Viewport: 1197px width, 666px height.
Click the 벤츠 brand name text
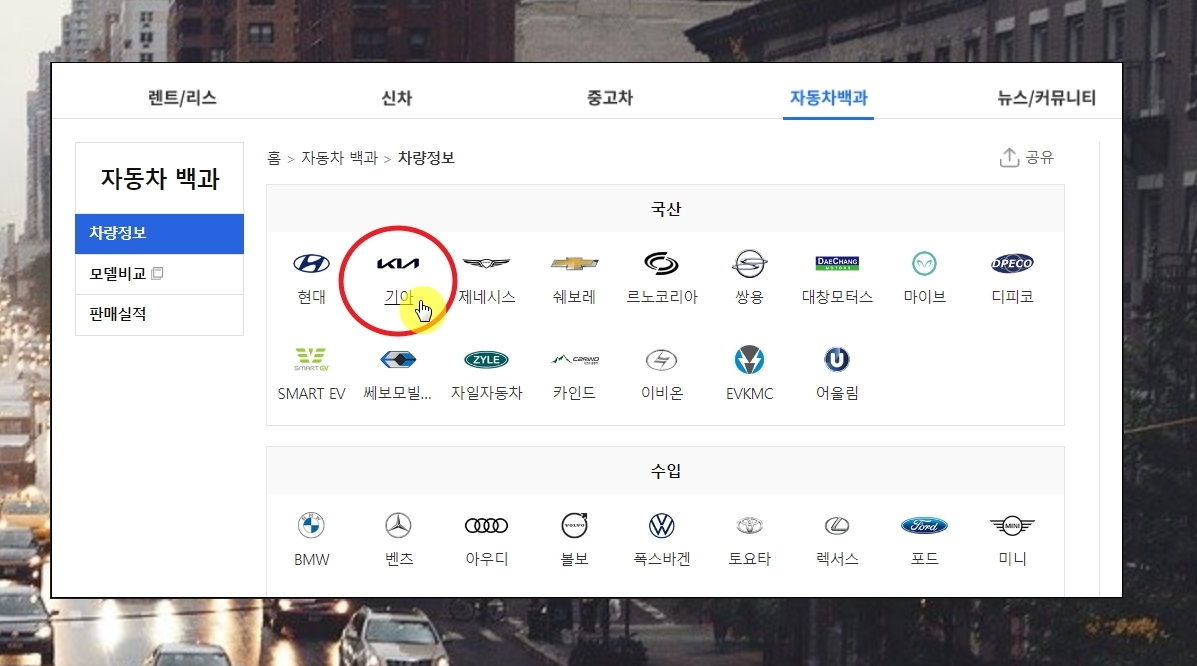click(x=398, y=559)
